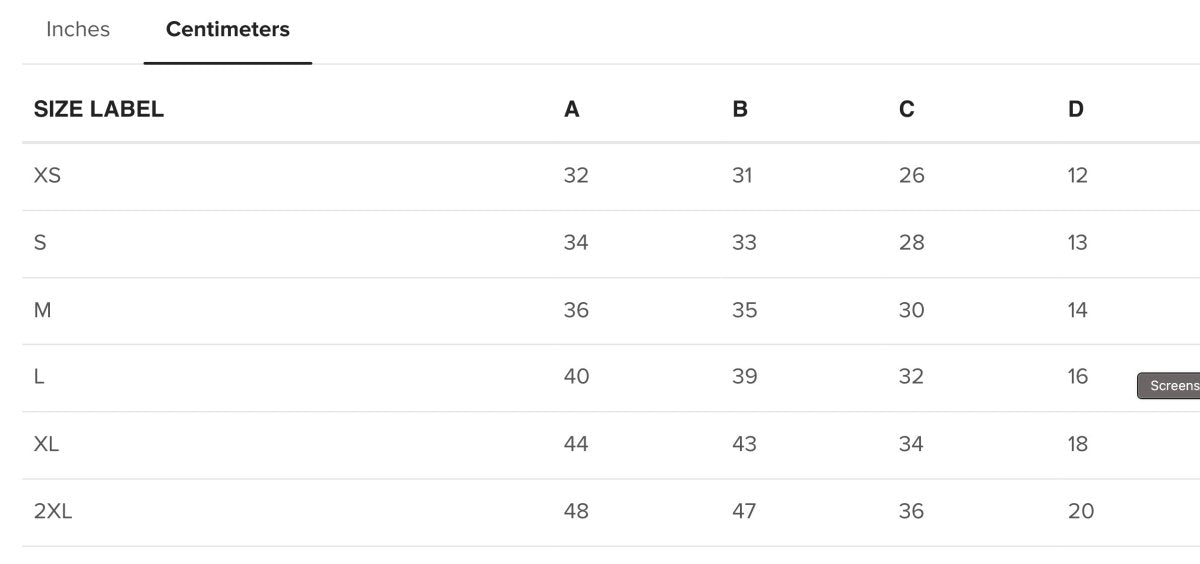Click the Screenshot tooltip badge
Screen dimensions: 1200x564
point(1170,386)
